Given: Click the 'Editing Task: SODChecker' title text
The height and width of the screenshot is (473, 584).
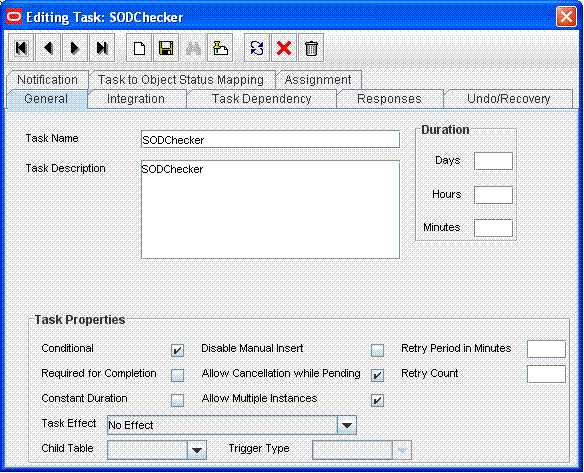Looking at the screenshot, I should (105, 17).
